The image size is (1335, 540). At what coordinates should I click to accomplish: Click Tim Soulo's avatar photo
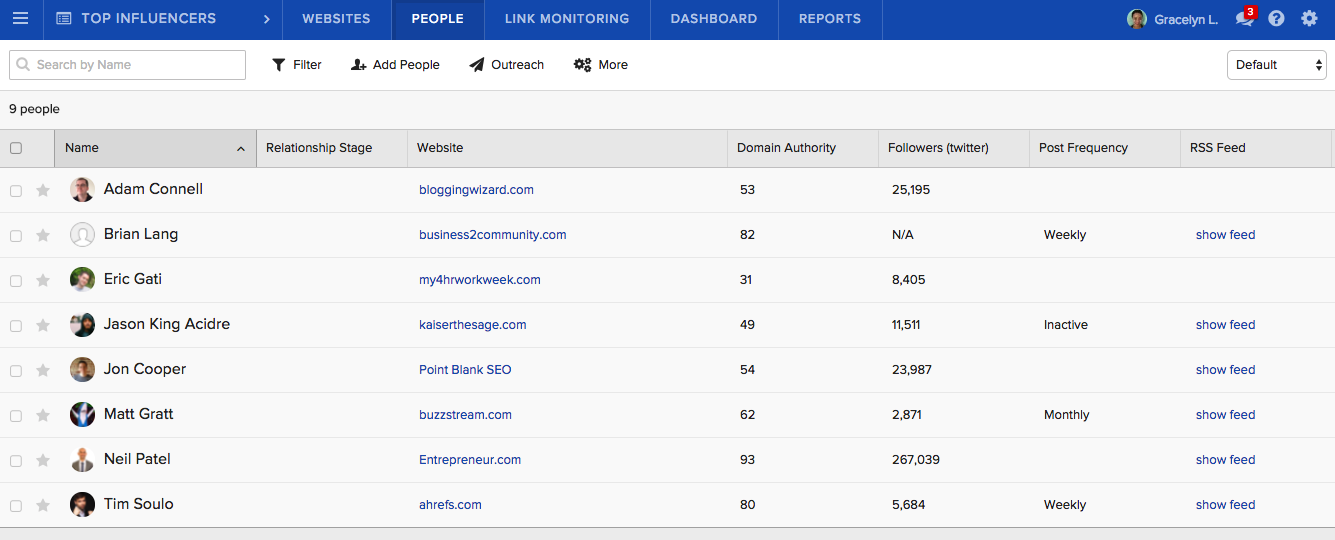point(82,505)
